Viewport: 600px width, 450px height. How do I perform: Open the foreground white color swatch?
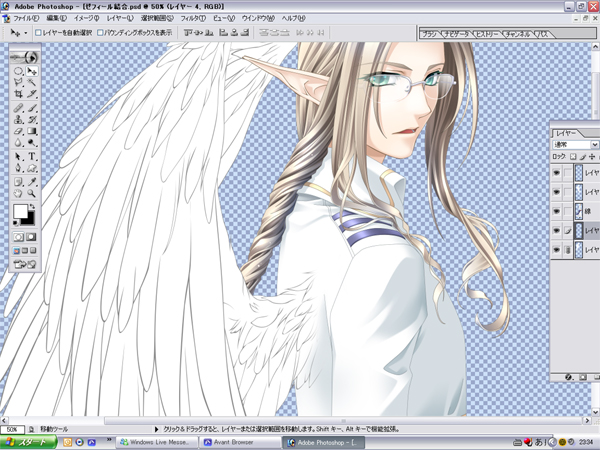tap(20, 211)
